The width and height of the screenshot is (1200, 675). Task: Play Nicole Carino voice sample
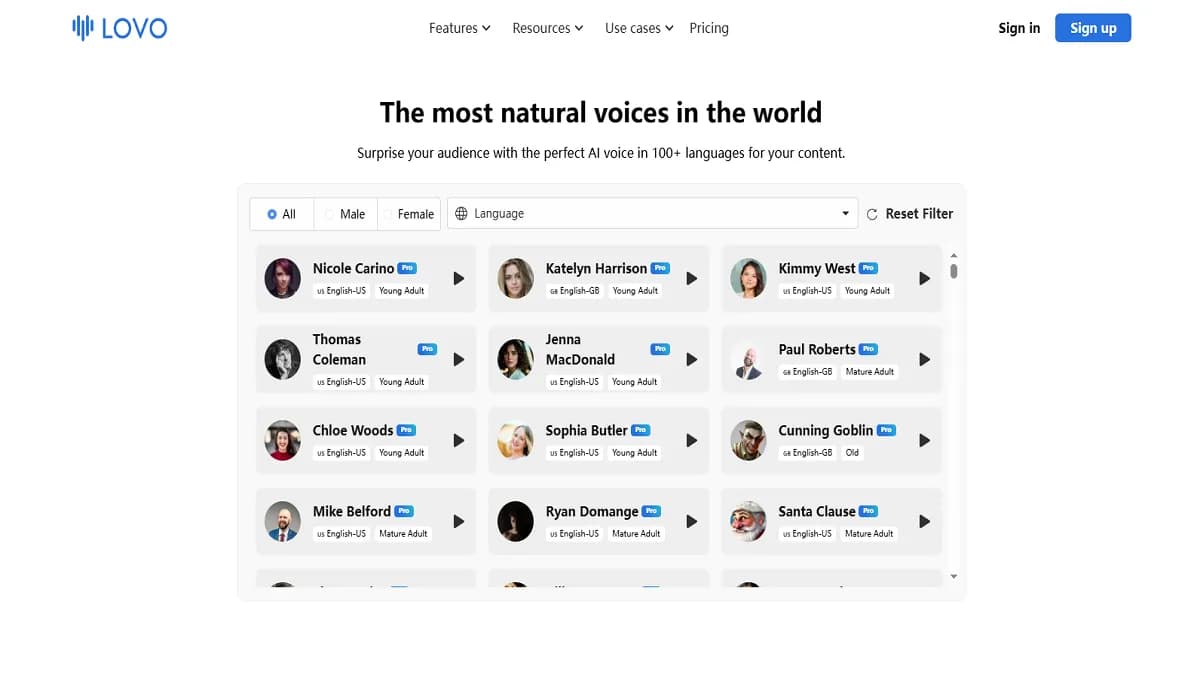point(459,278)
